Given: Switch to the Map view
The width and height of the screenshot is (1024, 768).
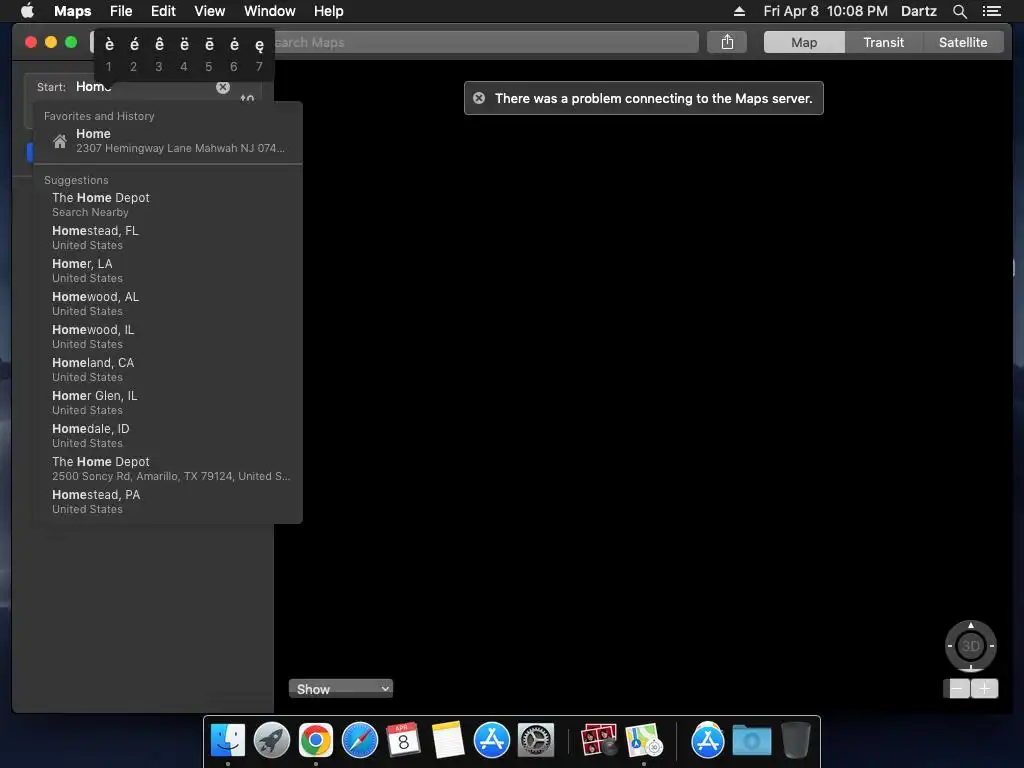Looking at the screenshot, I should click(804, 42).
